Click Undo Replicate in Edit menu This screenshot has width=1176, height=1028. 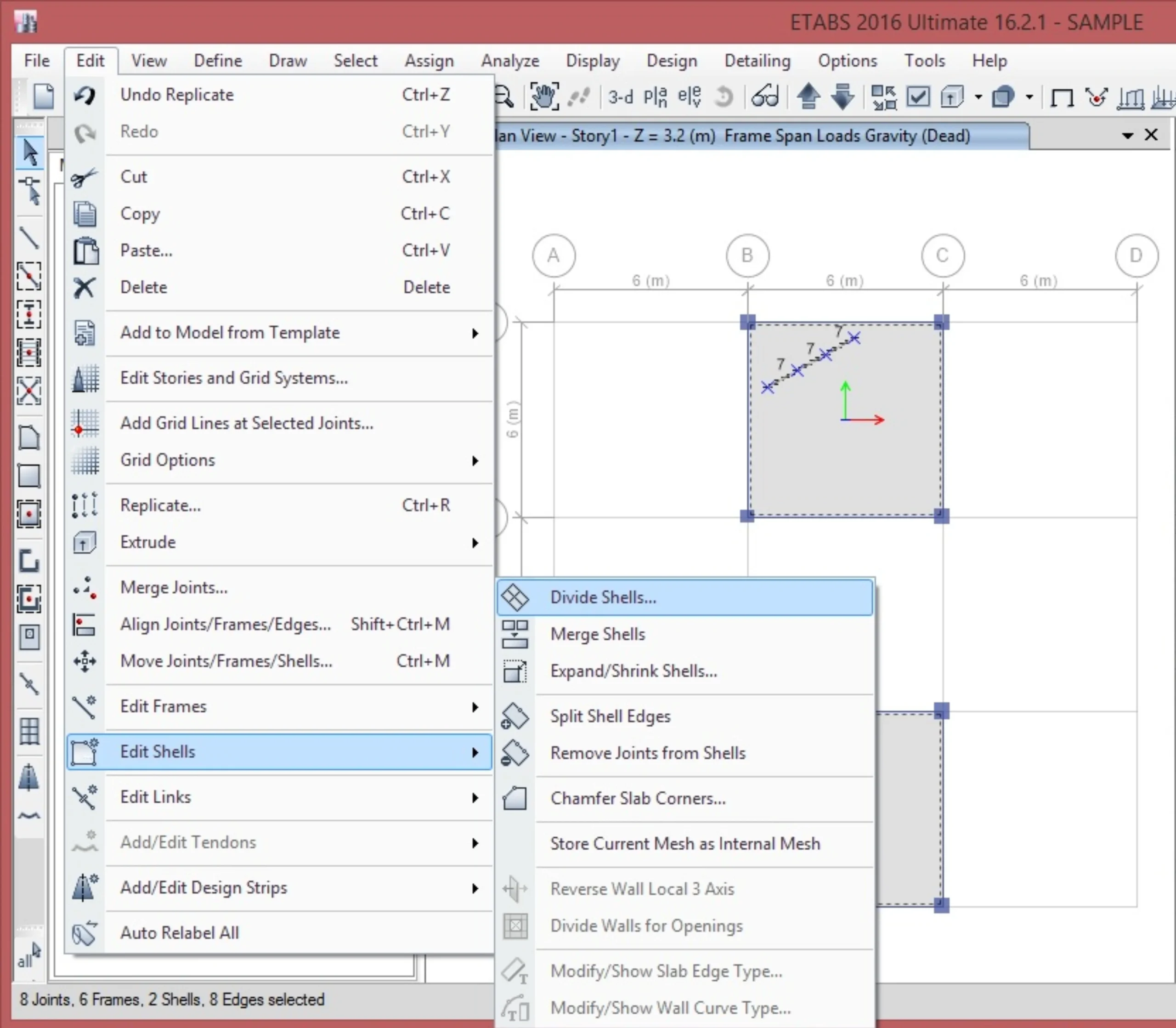click(176, 95)
